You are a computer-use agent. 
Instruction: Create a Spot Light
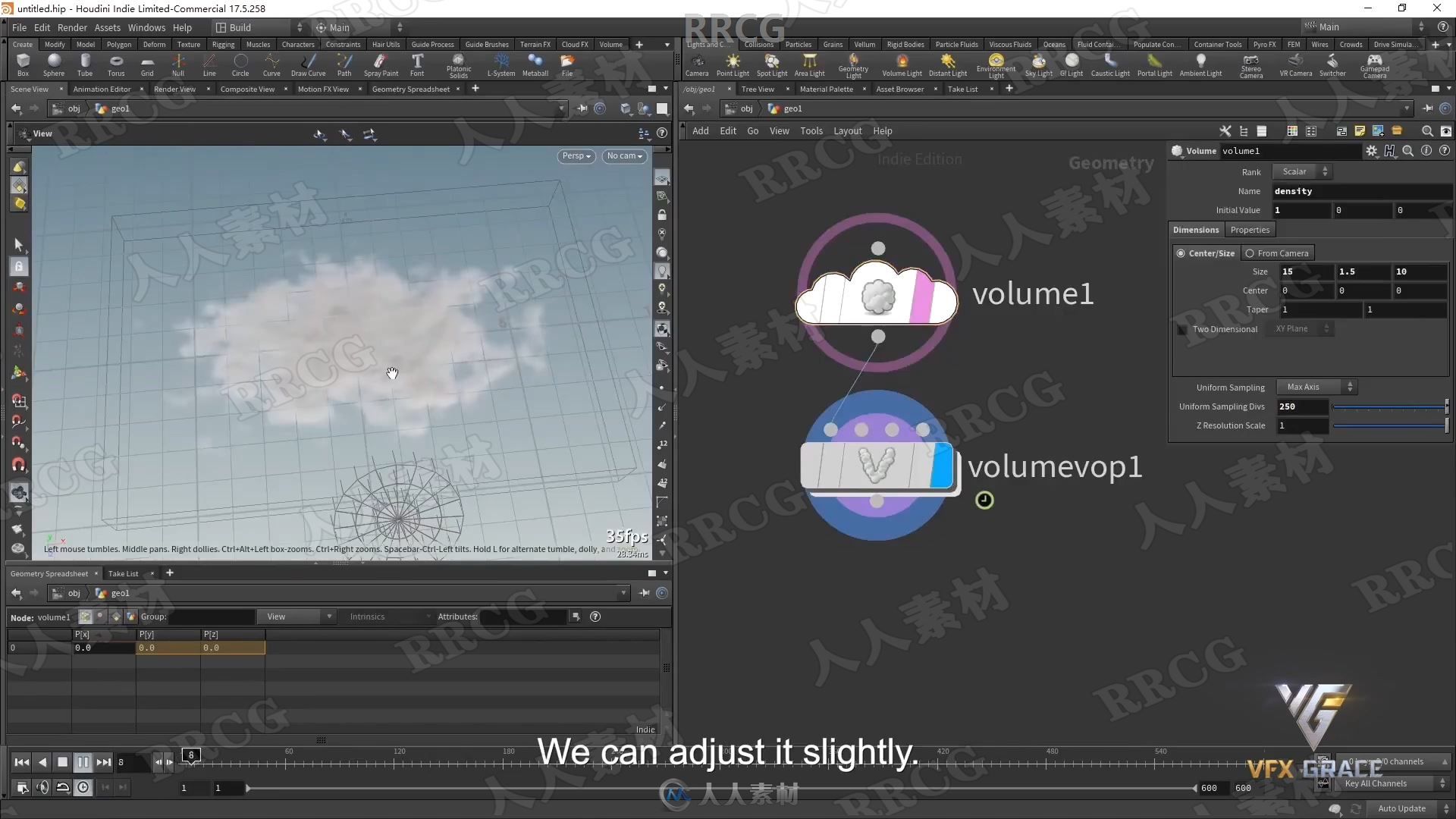(772, 64)
